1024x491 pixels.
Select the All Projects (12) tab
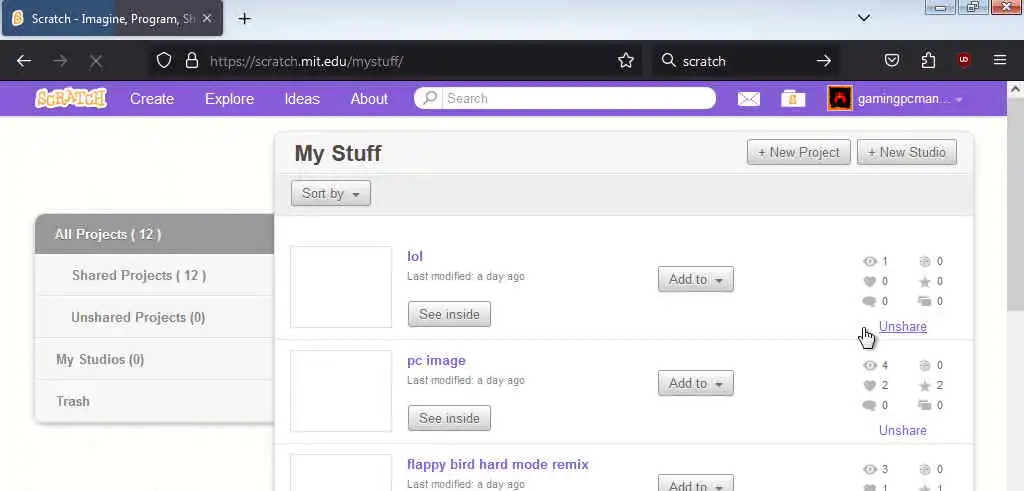tap(154, 234)
